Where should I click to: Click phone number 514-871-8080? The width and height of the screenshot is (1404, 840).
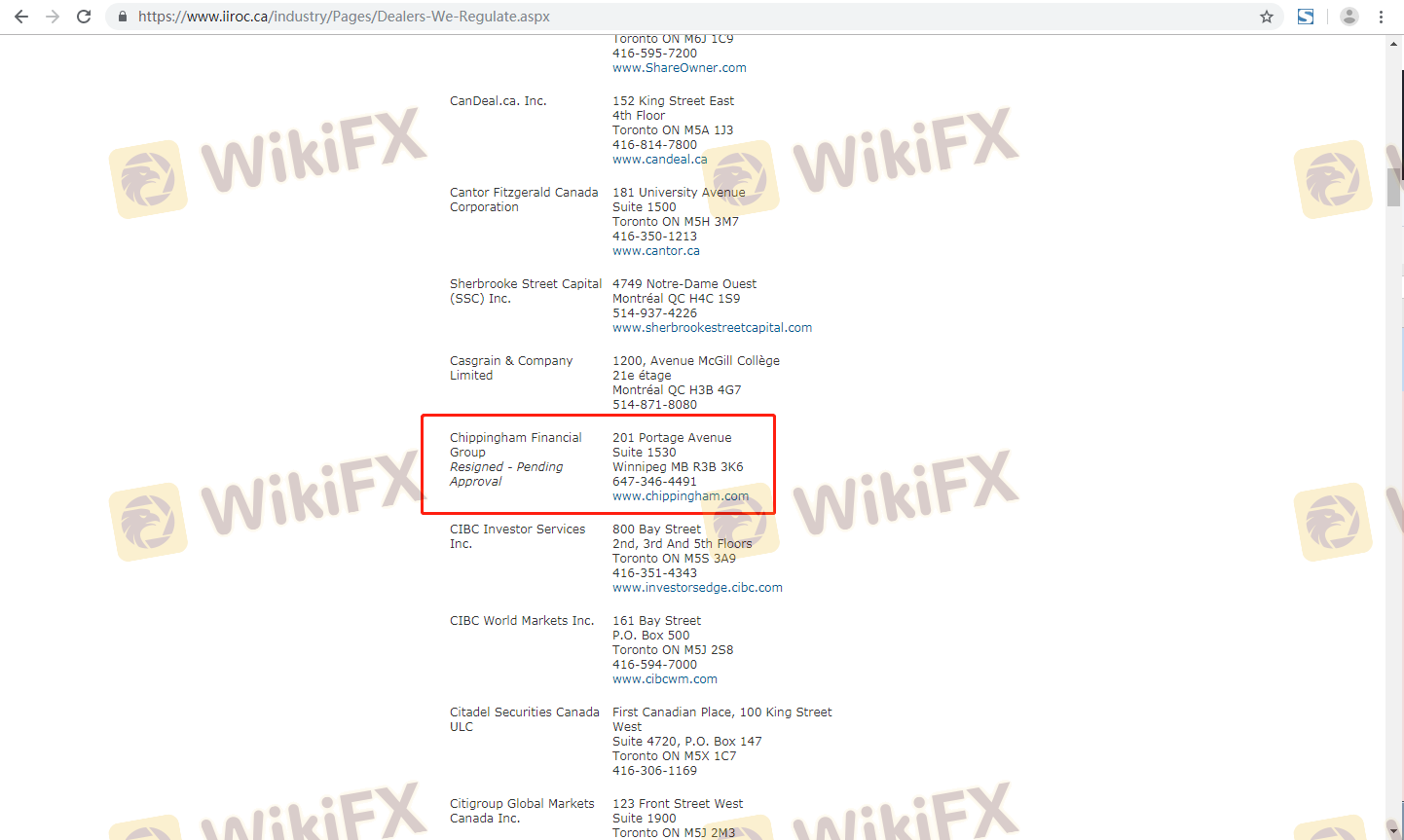click(654, 405)
